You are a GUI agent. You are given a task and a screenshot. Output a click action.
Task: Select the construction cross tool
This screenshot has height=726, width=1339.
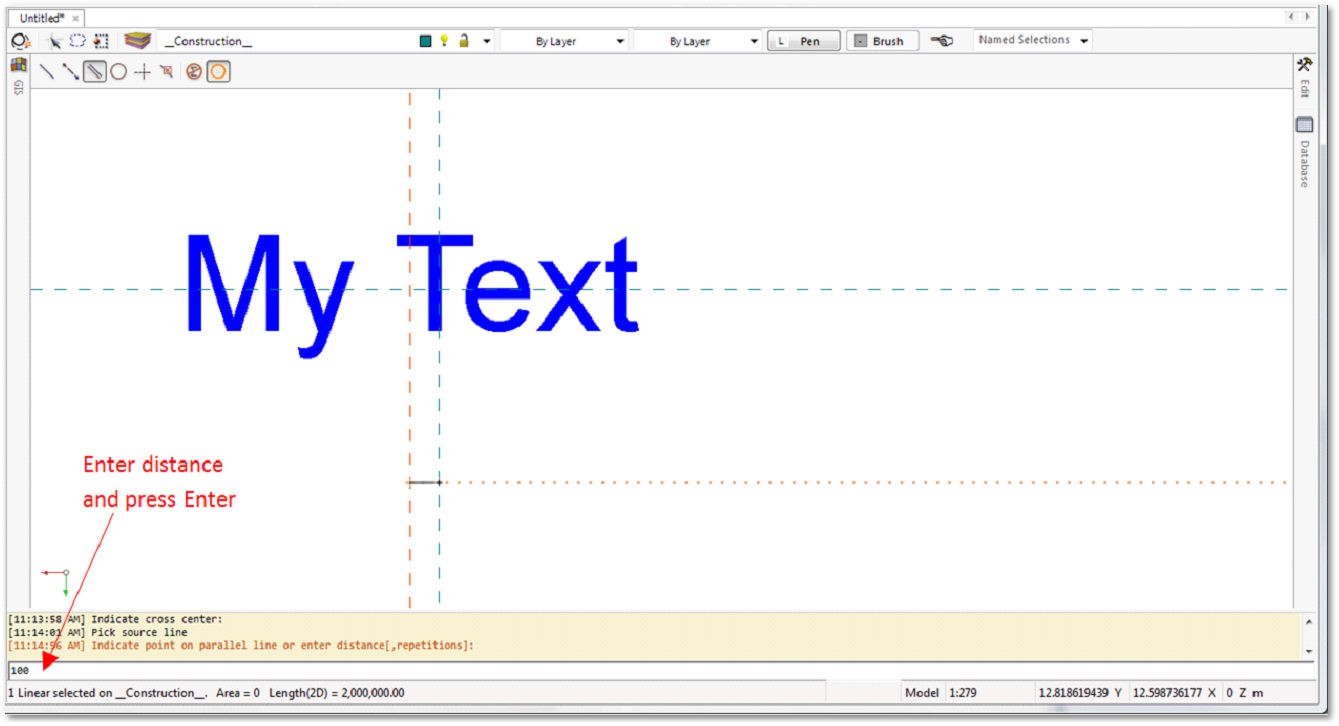pyautogui.click(x=142, y=72)
